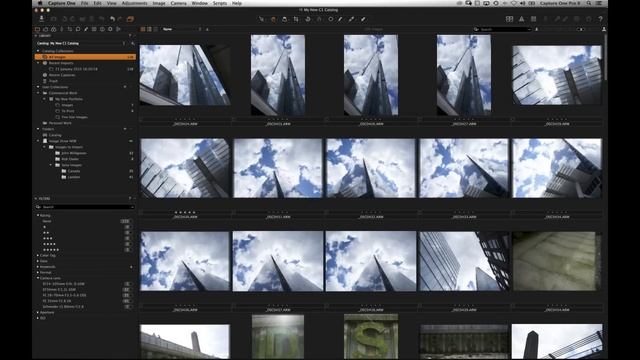Select the orange Pan hand tool
Image resolution: width=640 pixels, height=360 pixels.
pyautogui.click(x=273, y=19)
